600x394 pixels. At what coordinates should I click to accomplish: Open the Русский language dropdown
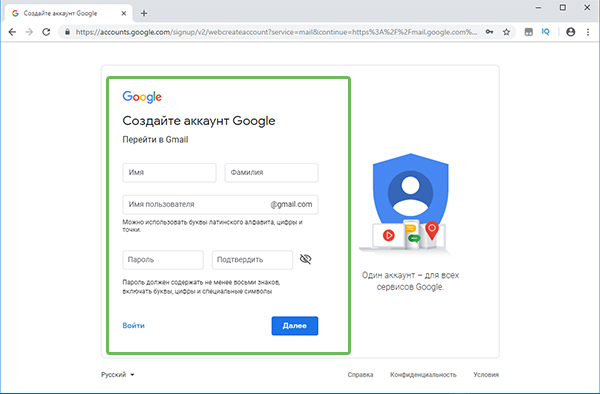pos(117,374)
